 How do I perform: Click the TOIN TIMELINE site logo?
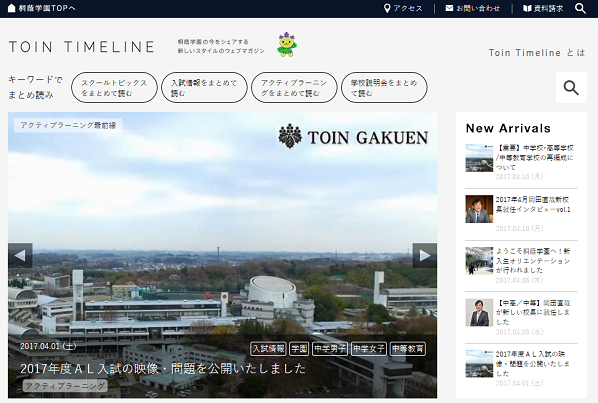pyautogui.click(x=82, y=47)
